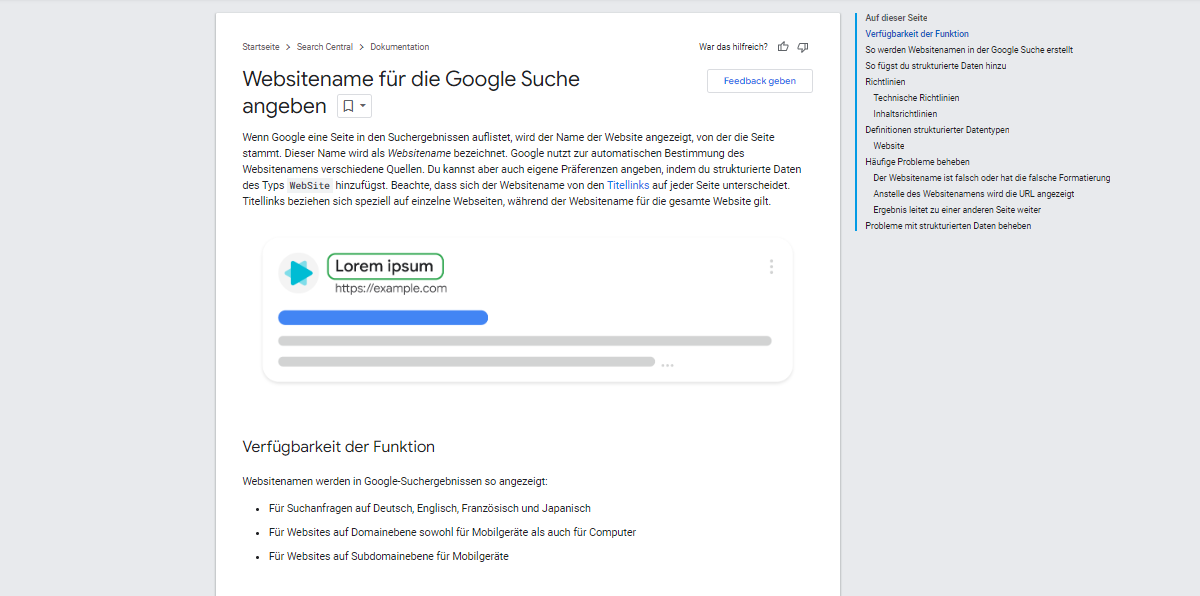The height and width of the screenshot is (596, 1200).
Task: Select the Website sub-entry in contents
Action: 889,146
